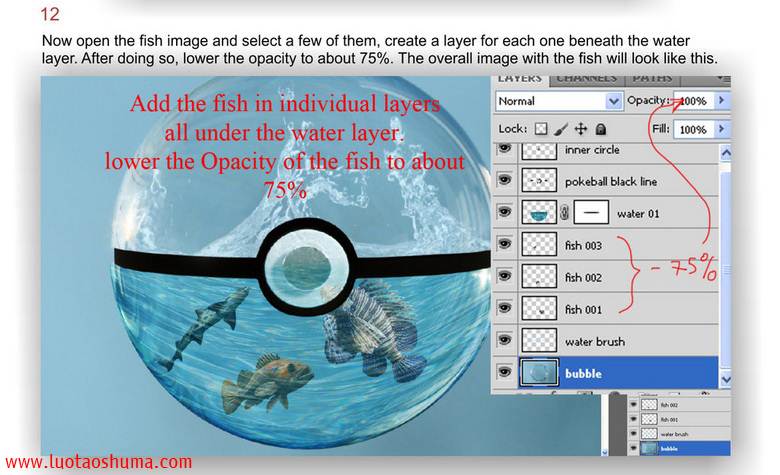The height and width of the screenshot is (475, 780).
Task: Select the pokeball black line layer name
Action: tap(611, 182)
